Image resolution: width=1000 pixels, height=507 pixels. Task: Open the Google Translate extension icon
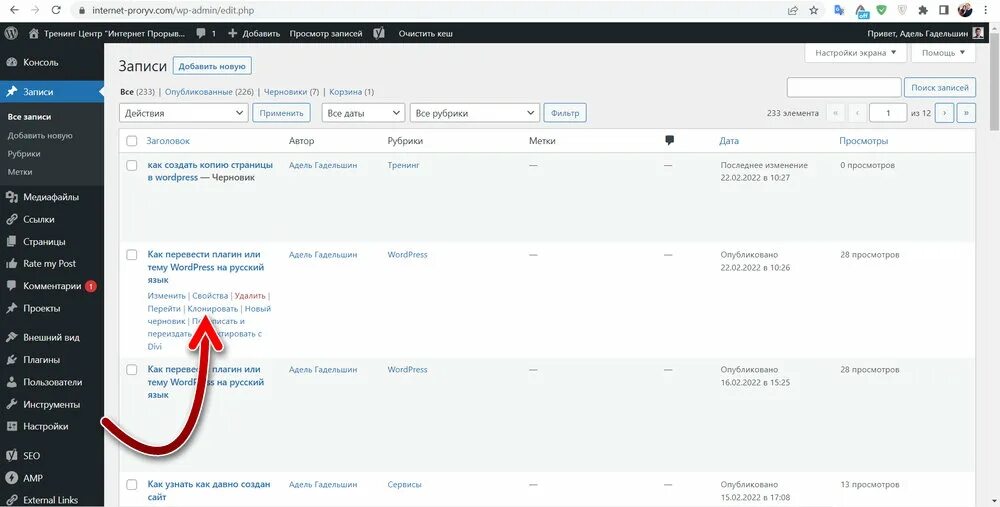840,10
